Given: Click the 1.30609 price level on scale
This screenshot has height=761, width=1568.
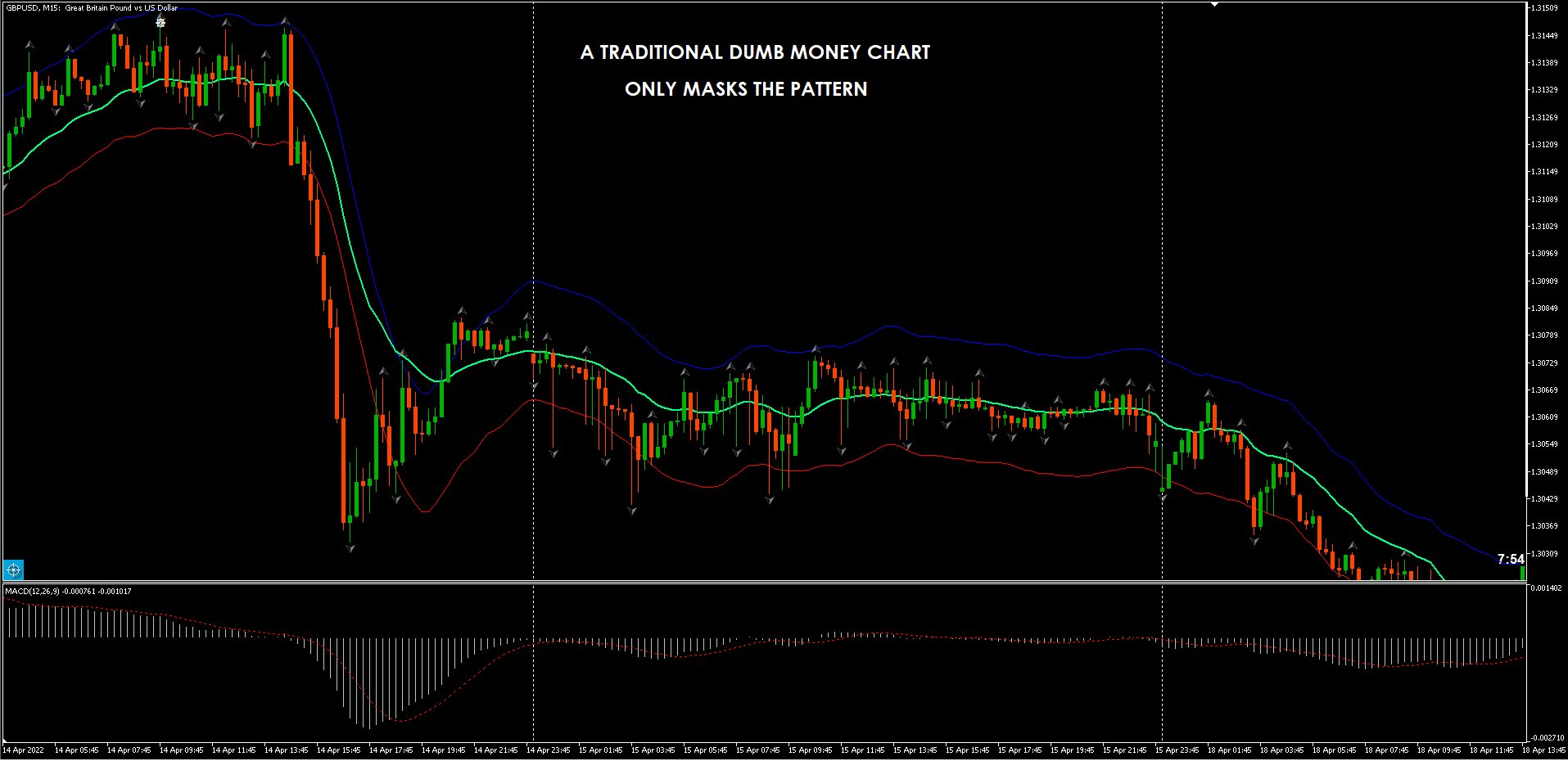Looking at the screenshot, I should click(x=1547, y=417).
